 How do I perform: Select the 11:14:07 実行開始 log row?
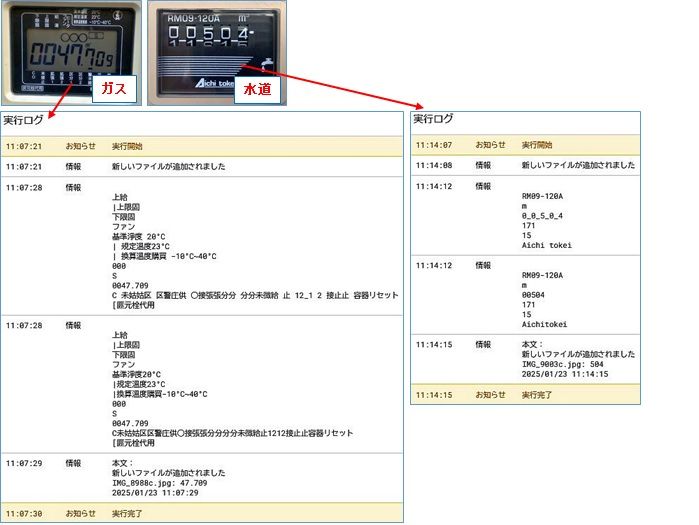(525, 145)
